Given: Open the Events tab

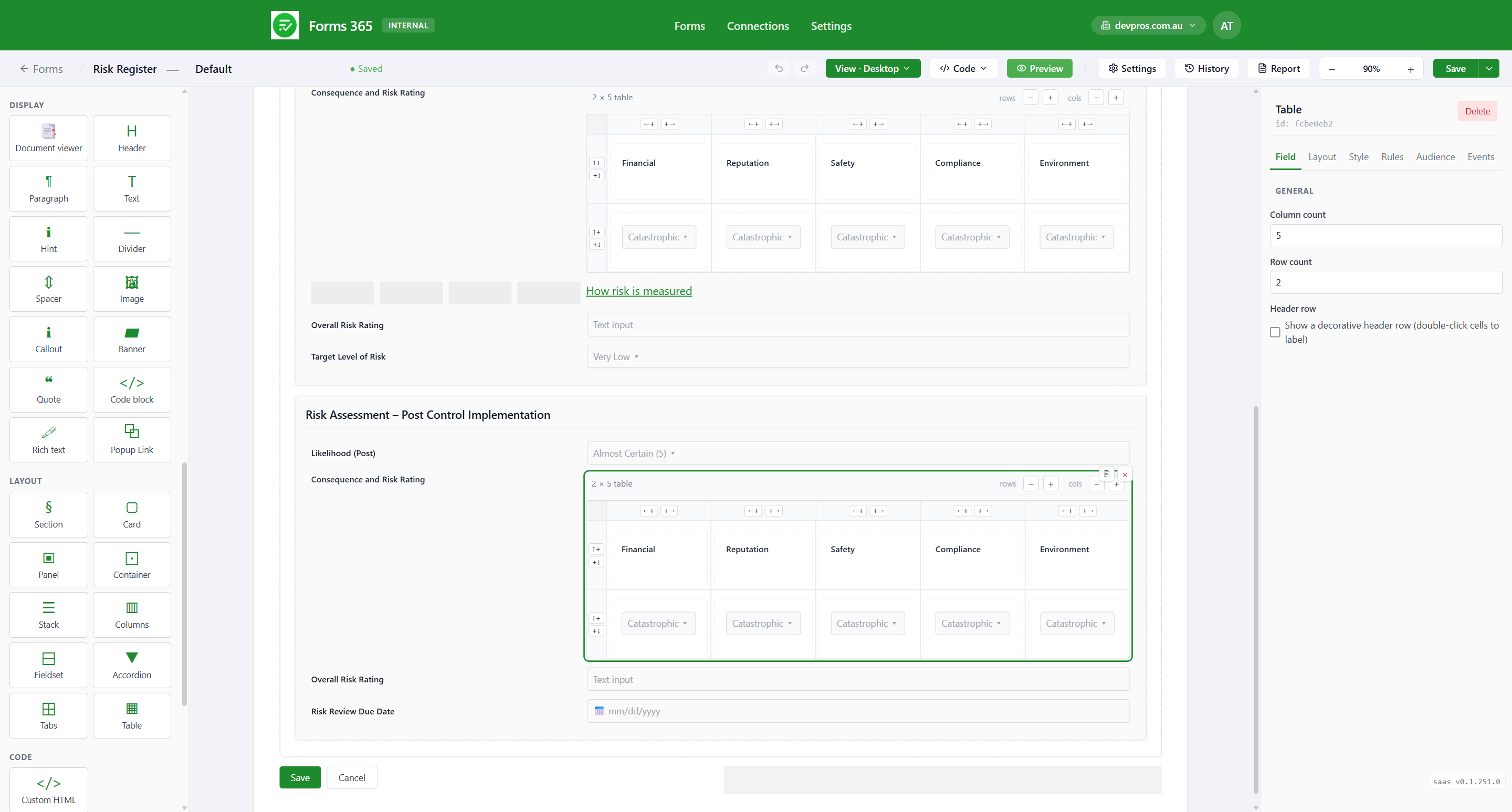Looking at the screenshot, I should 1480,156.
